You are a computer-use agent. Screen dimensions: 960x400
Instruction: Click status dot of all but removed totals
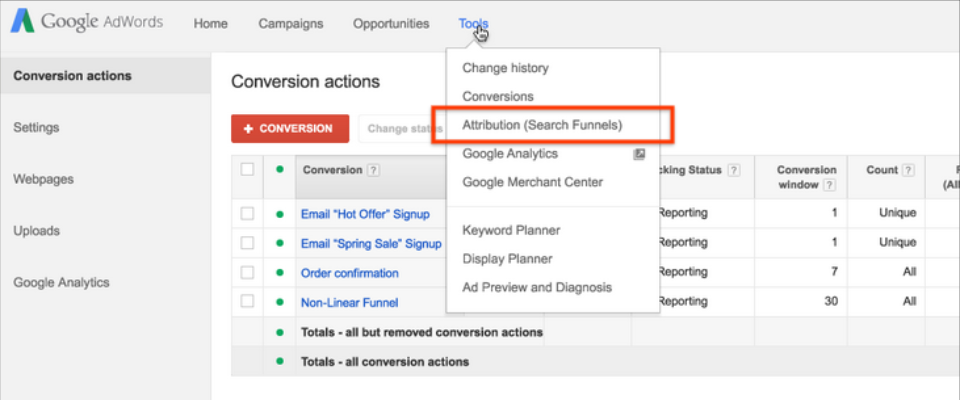280,332
